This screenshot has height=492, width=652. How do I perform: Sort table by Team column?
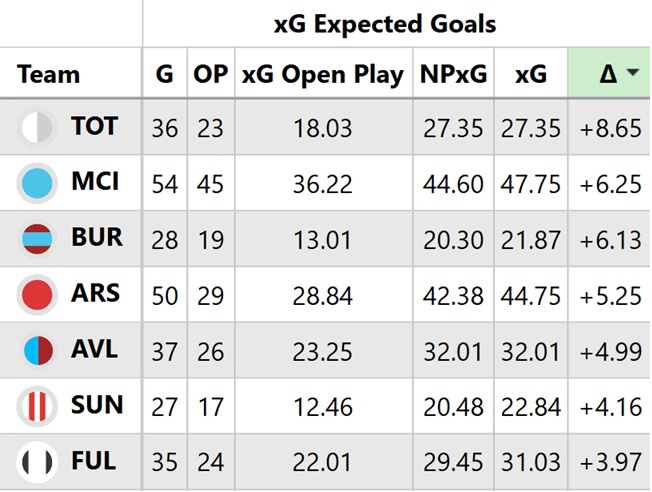(x=49, y=74)
